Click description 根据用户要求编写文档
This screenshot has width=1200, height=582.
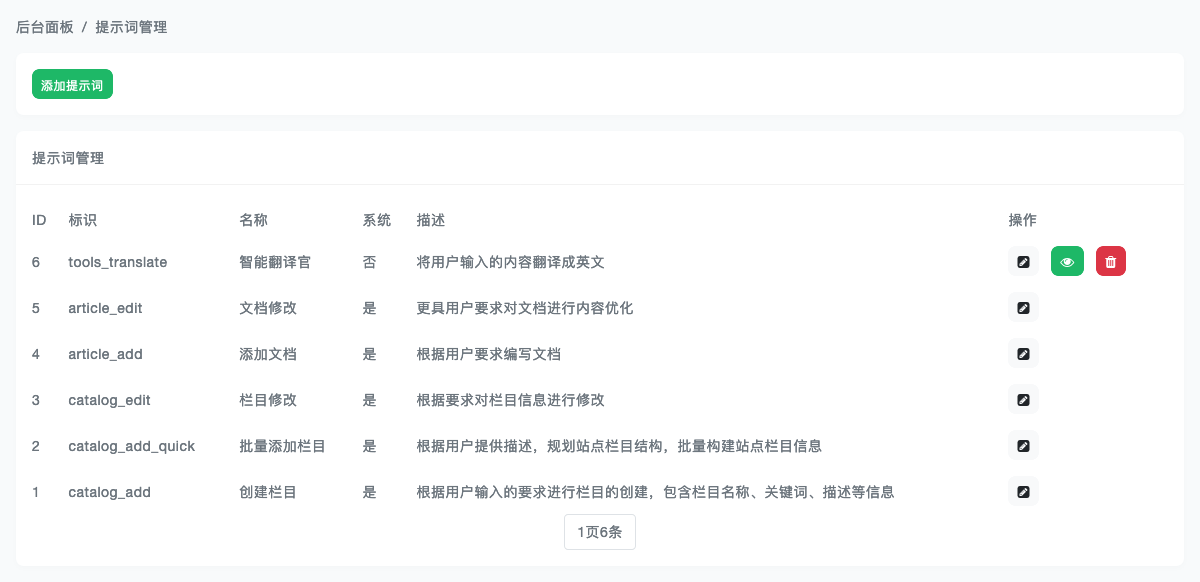tap(488, 354)
